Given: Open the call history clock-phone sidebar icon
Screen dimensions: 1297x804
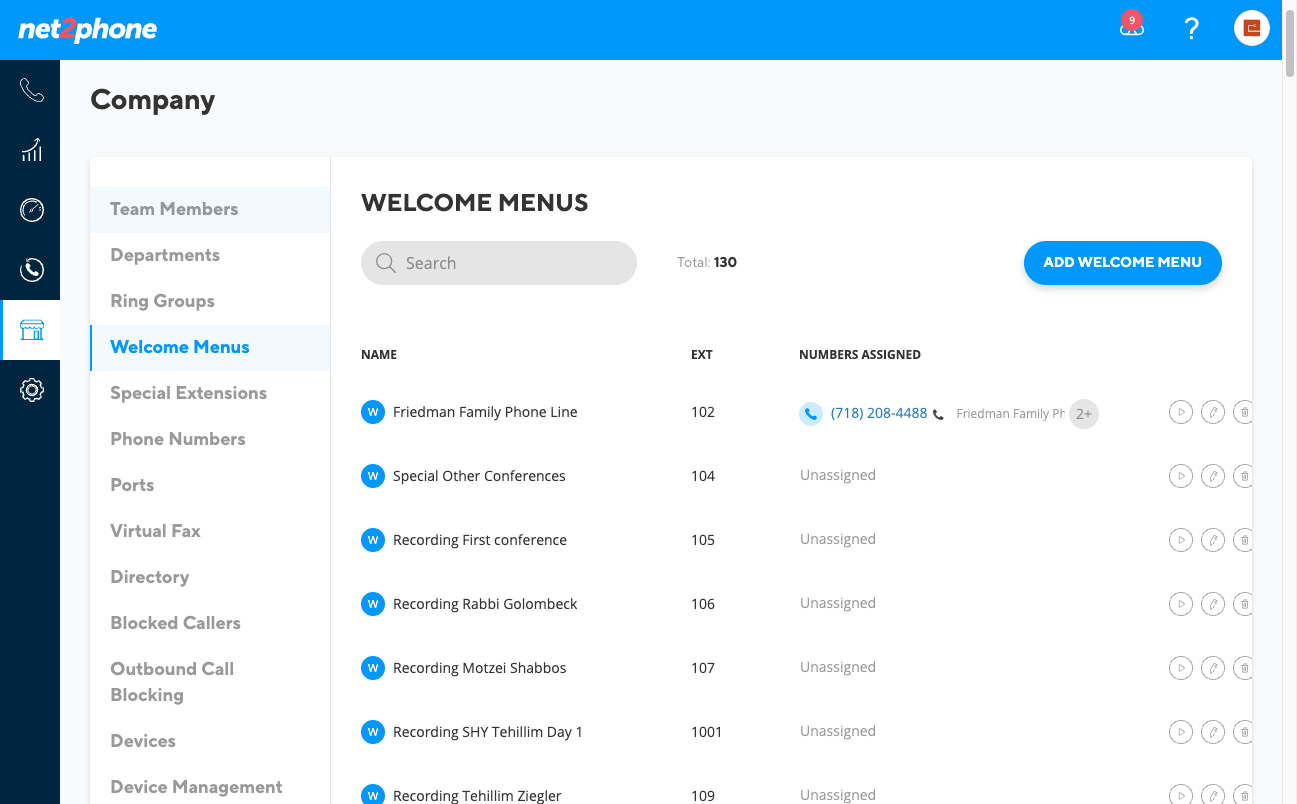Looking at the screenshot, I should (x=31, y=270).
